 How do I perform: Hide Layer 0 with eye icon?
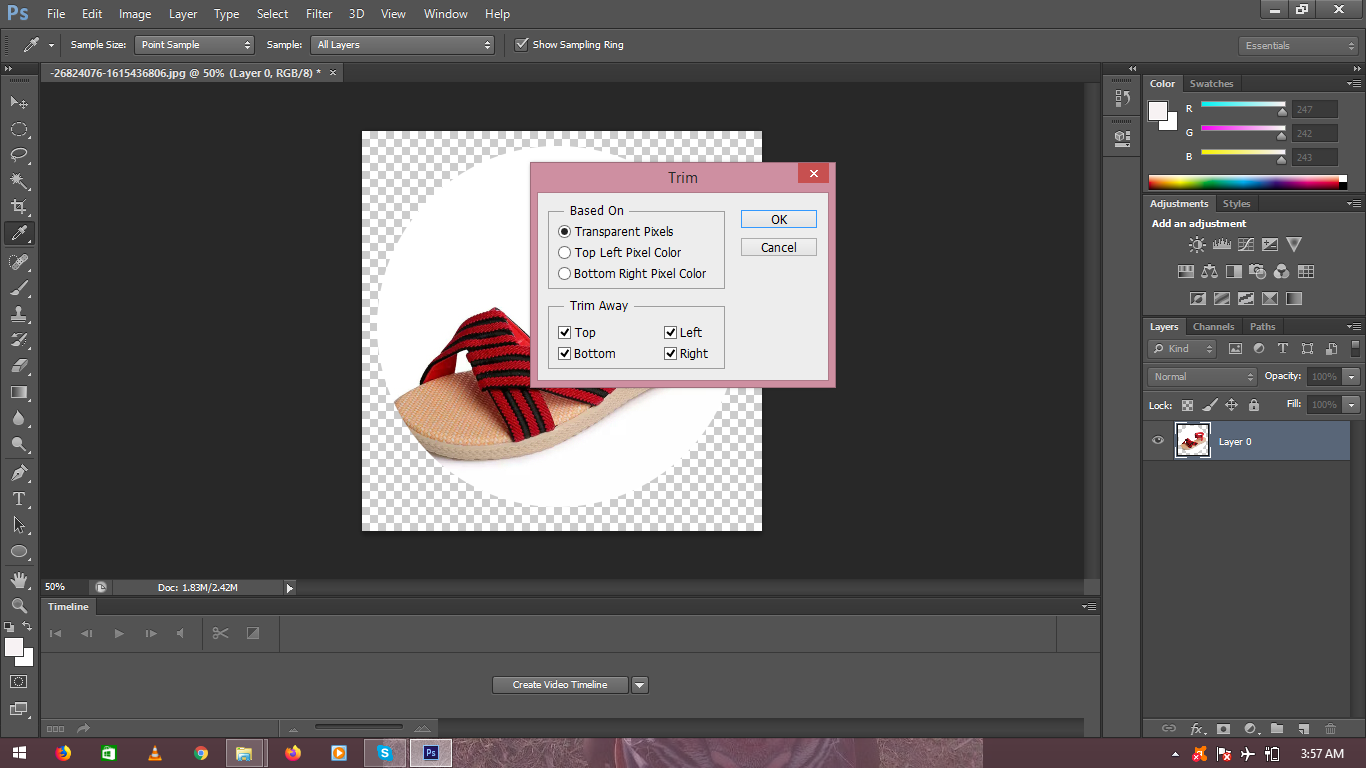1158,440
